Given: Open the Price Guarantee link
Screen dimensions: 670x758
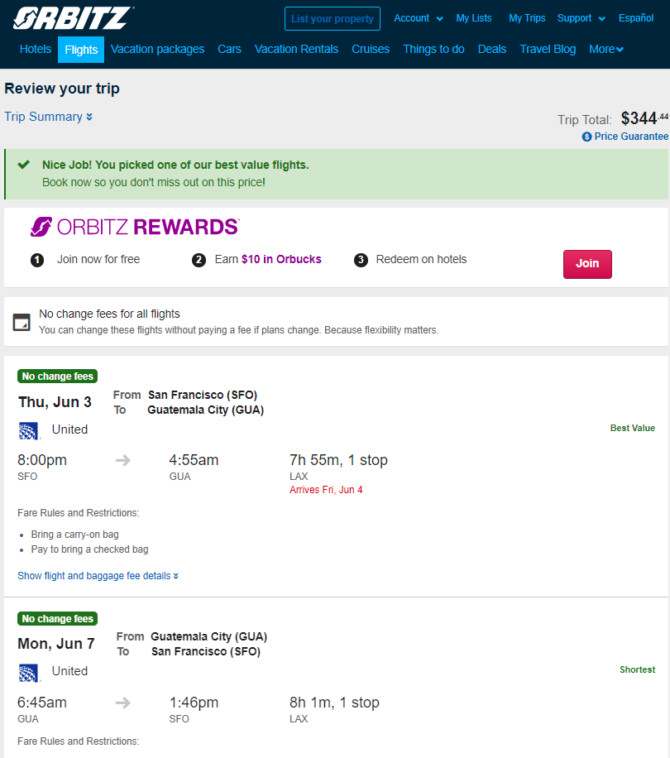Looking at the screenshot, I should (631, 137).
